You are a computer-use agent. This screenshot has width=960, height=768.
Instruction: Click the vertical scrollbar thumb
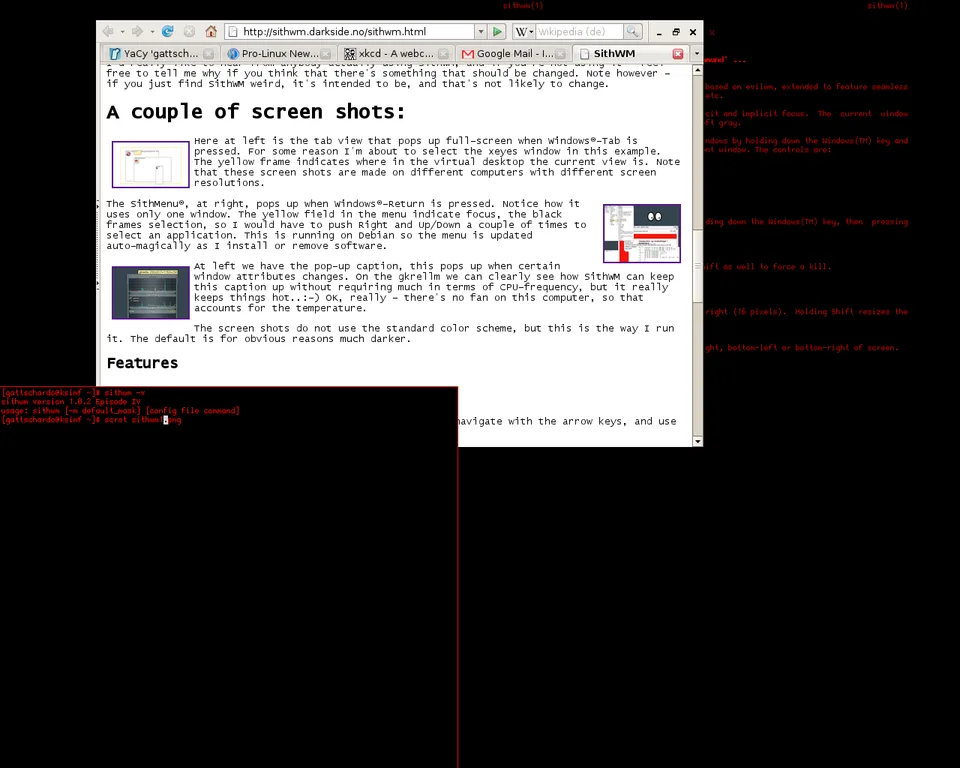(x=697, y=266)
